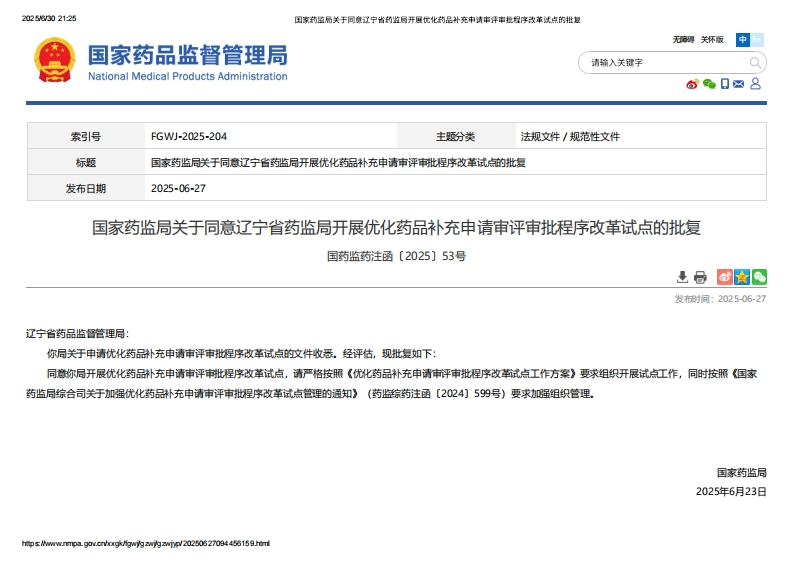Share article to Weibo red button
793x561 pixels.
[x=725, y=277]
